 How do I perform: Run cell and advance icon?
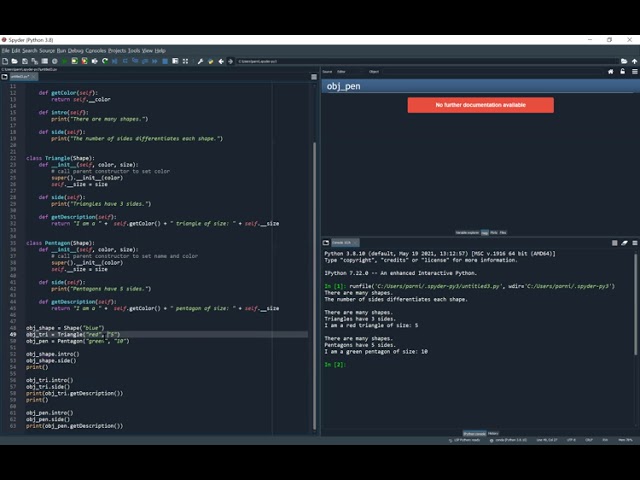tap(84, 61)
